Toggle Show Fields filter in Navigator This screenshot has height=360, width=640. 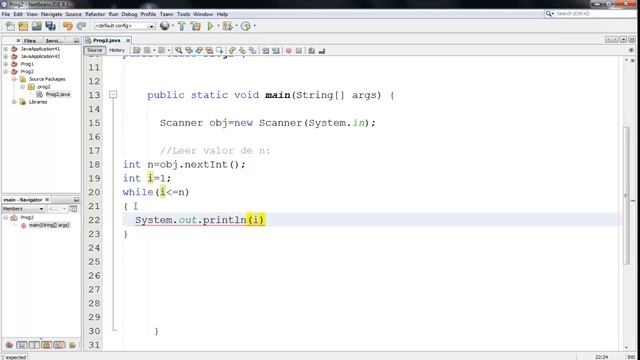(x=22, y=345)
